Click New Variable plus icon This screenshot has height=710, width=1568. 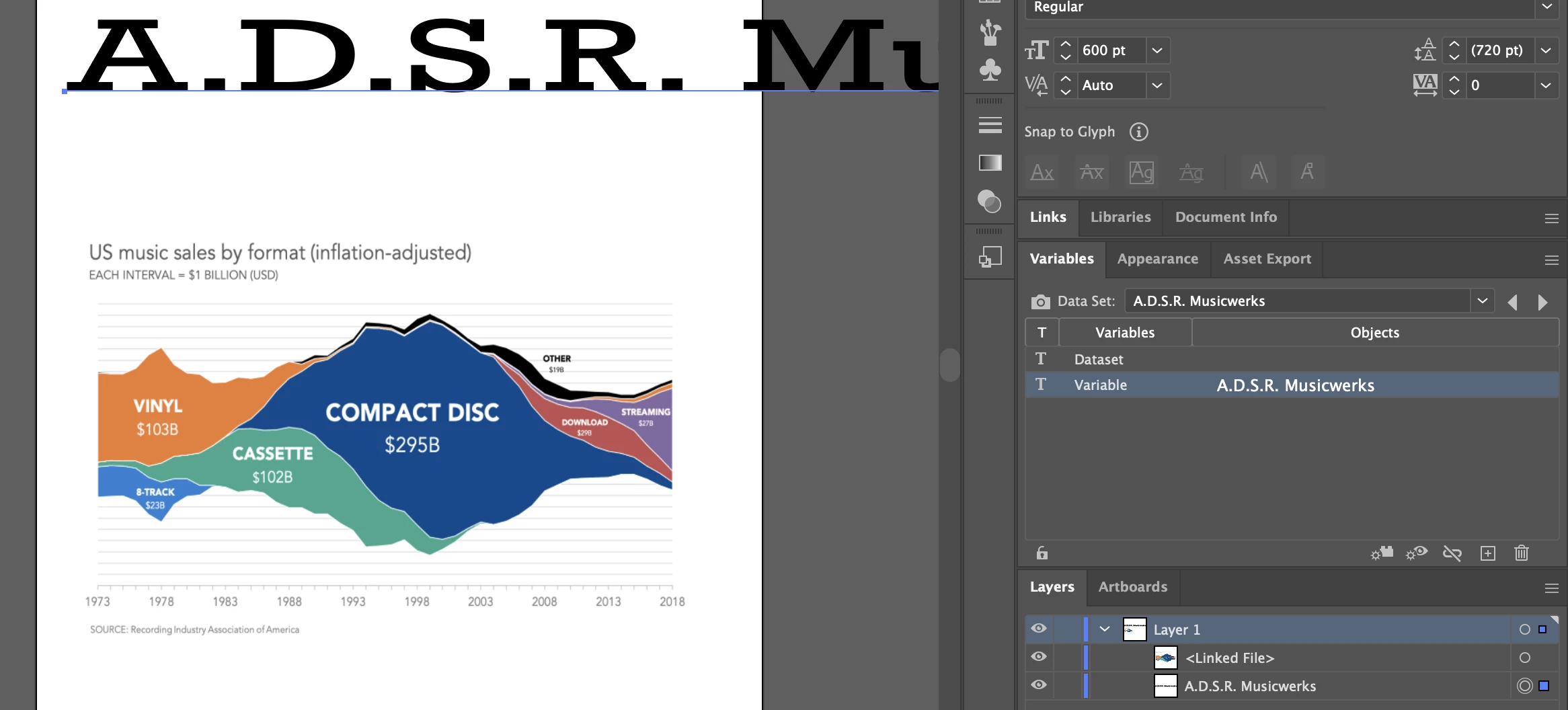1487,553
